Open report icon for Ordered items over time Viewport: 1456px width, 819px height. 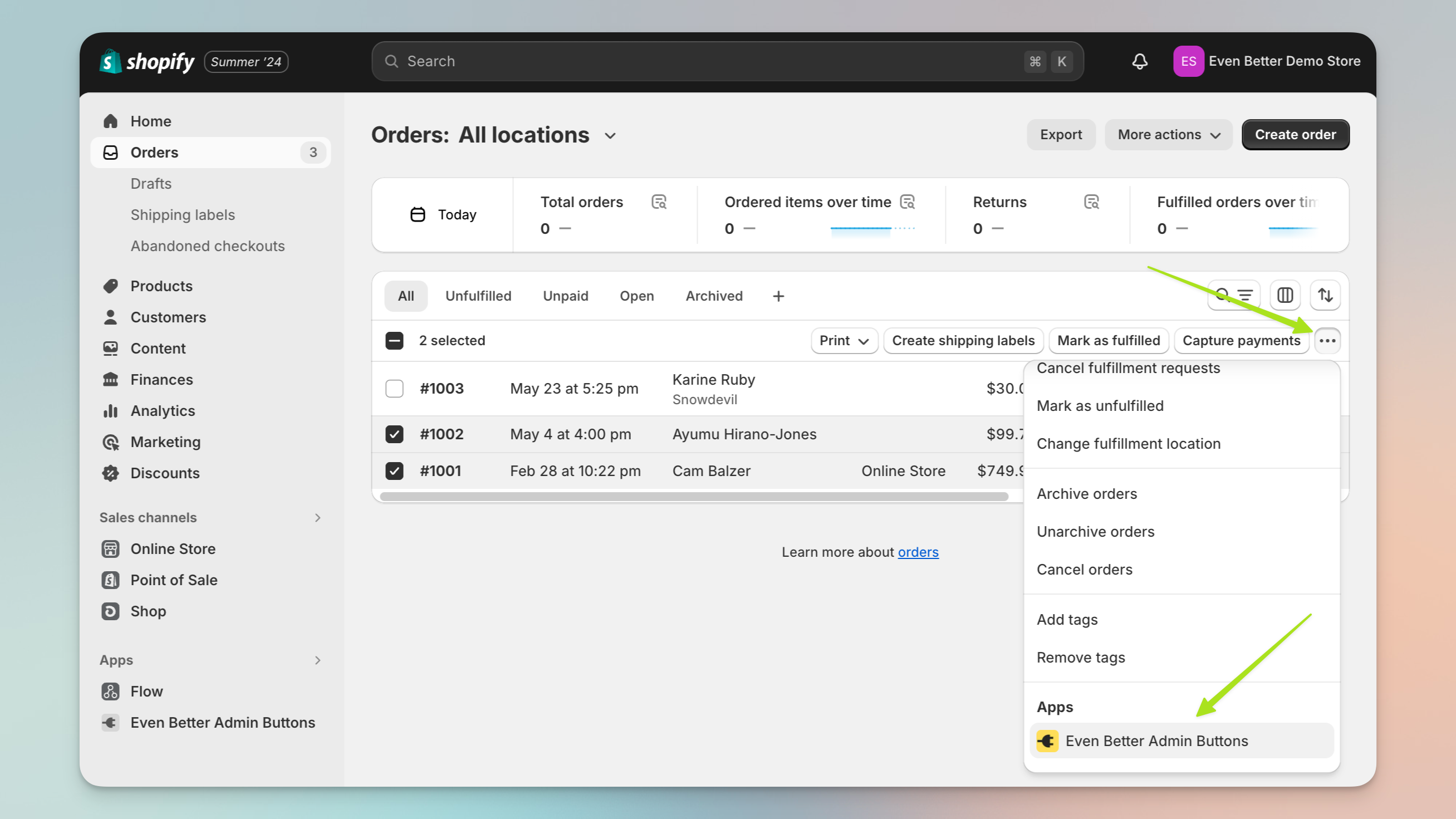[x=907, y=202]
